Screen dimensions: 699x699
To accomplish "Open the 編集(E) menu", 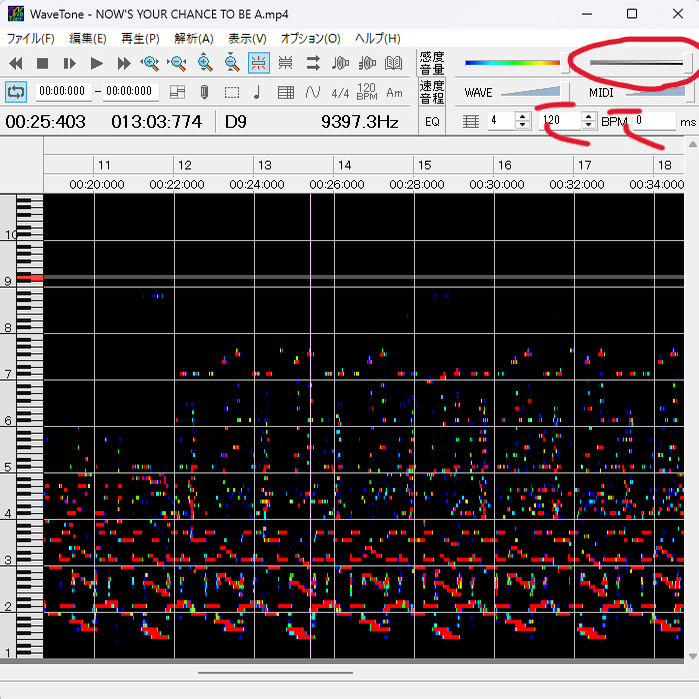I will tap(88, 38).
